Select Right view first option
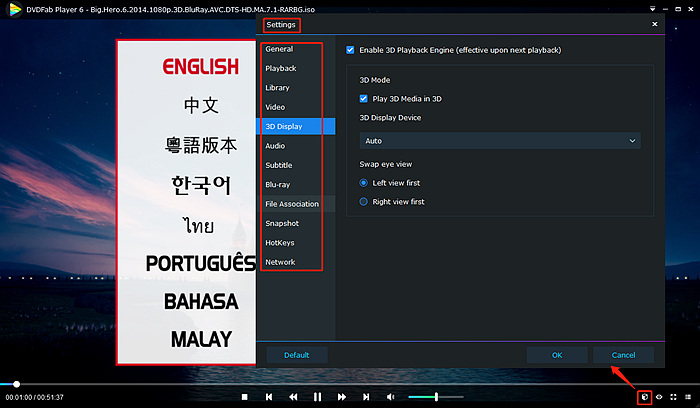The height and width of the screenshot is (408, 700). [364, 202]
